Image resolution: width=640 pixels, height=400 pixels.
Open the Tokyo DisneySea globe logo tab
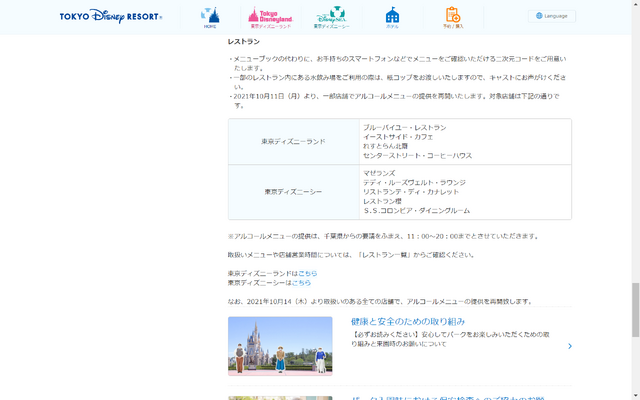(331, 18)
